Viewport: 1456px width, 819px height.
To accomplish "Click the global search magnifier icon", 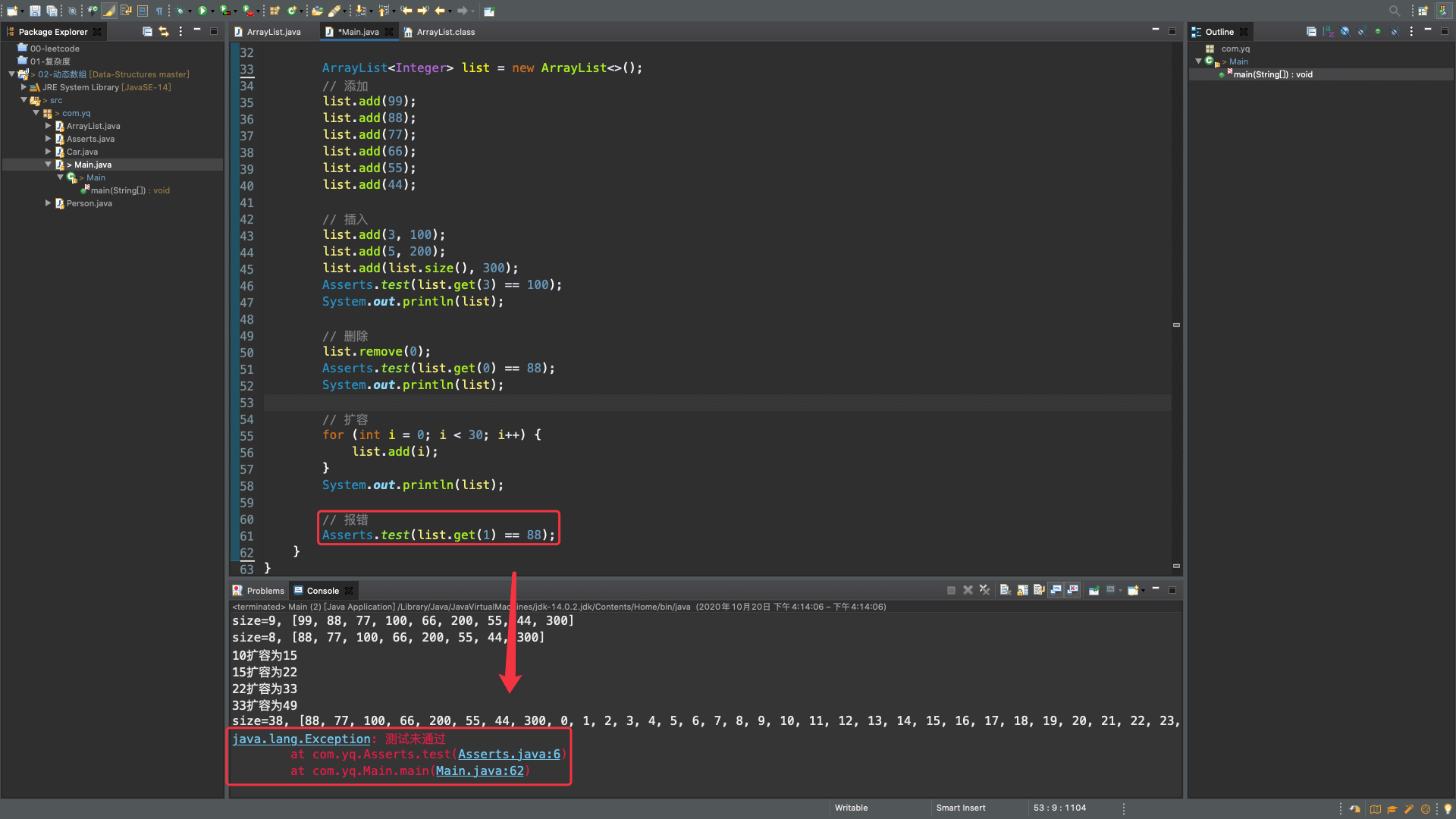I will (1395, 11).
